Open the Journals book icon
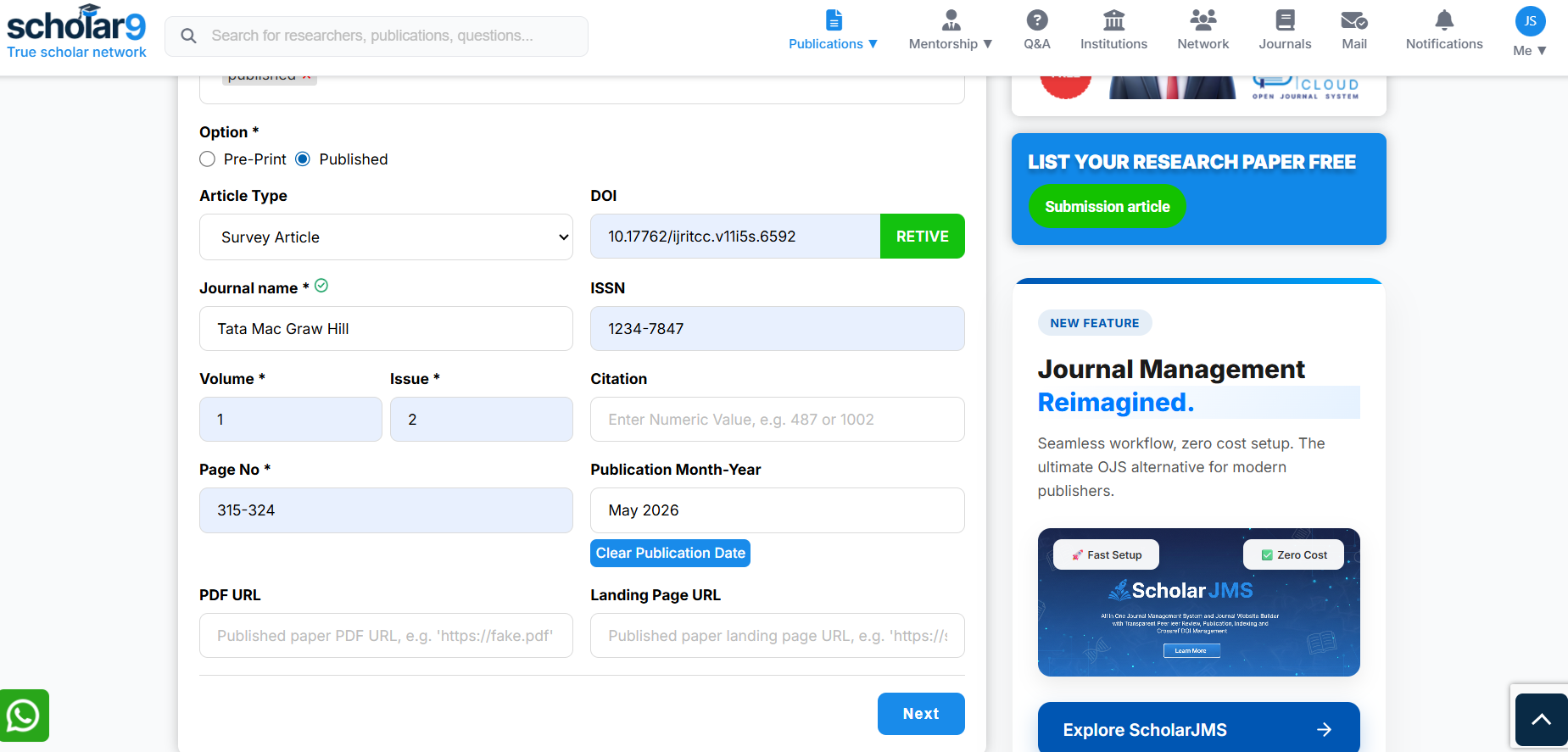 point(1285,19)
